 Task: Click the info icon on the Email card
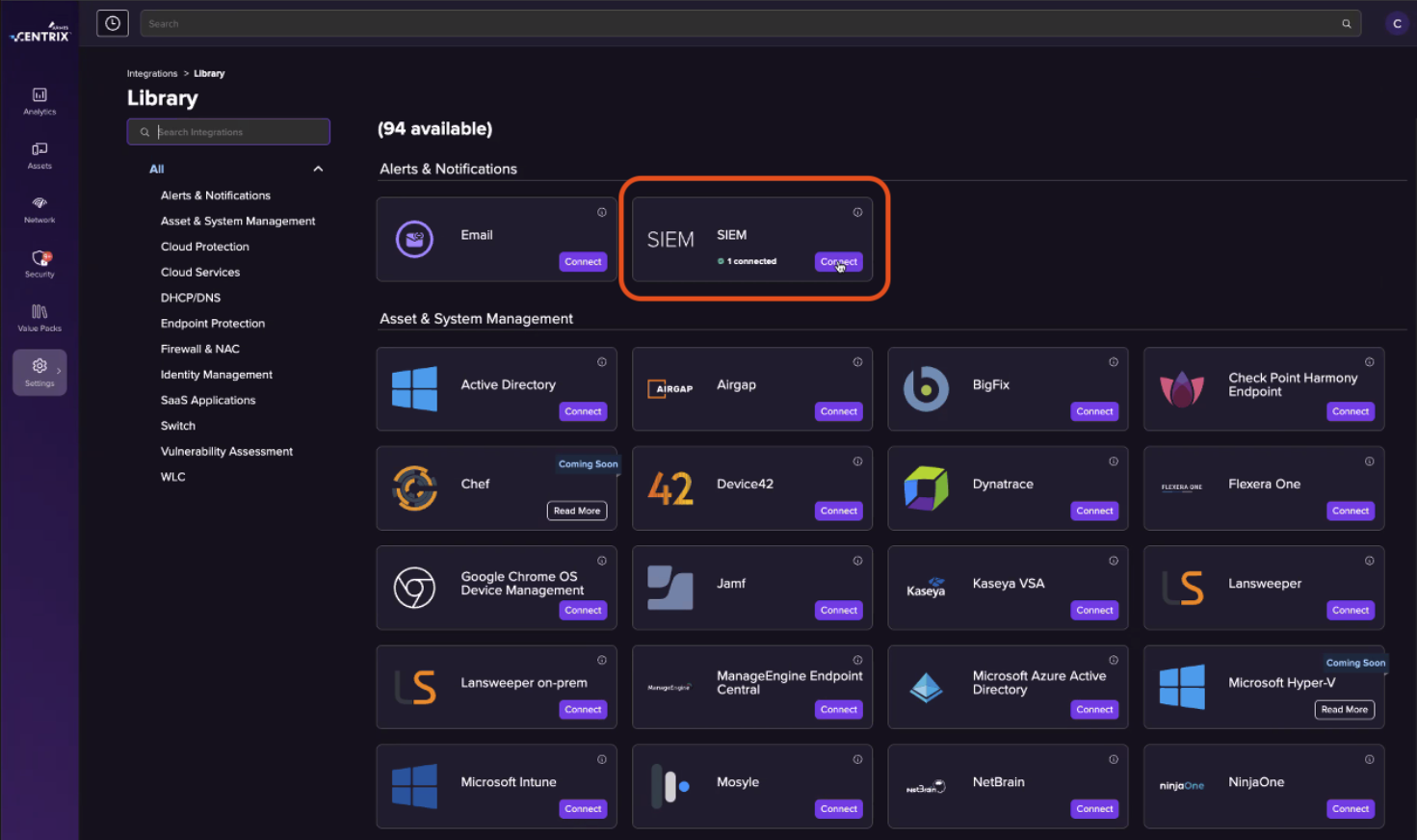coord(602,212)
